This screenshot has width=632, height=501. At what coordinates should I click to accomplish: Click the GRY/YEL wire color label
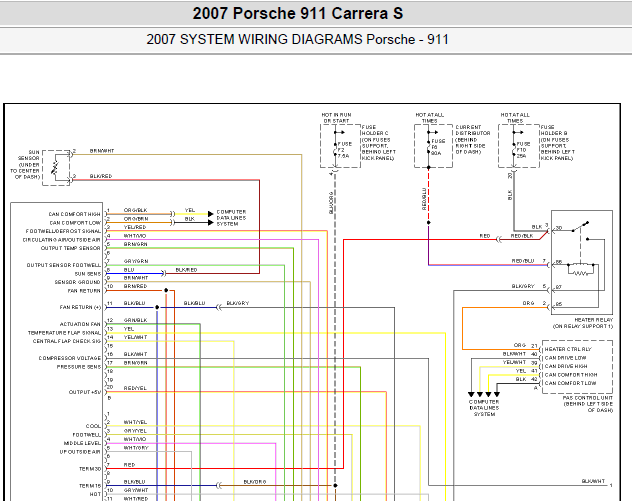pos(135,430)
